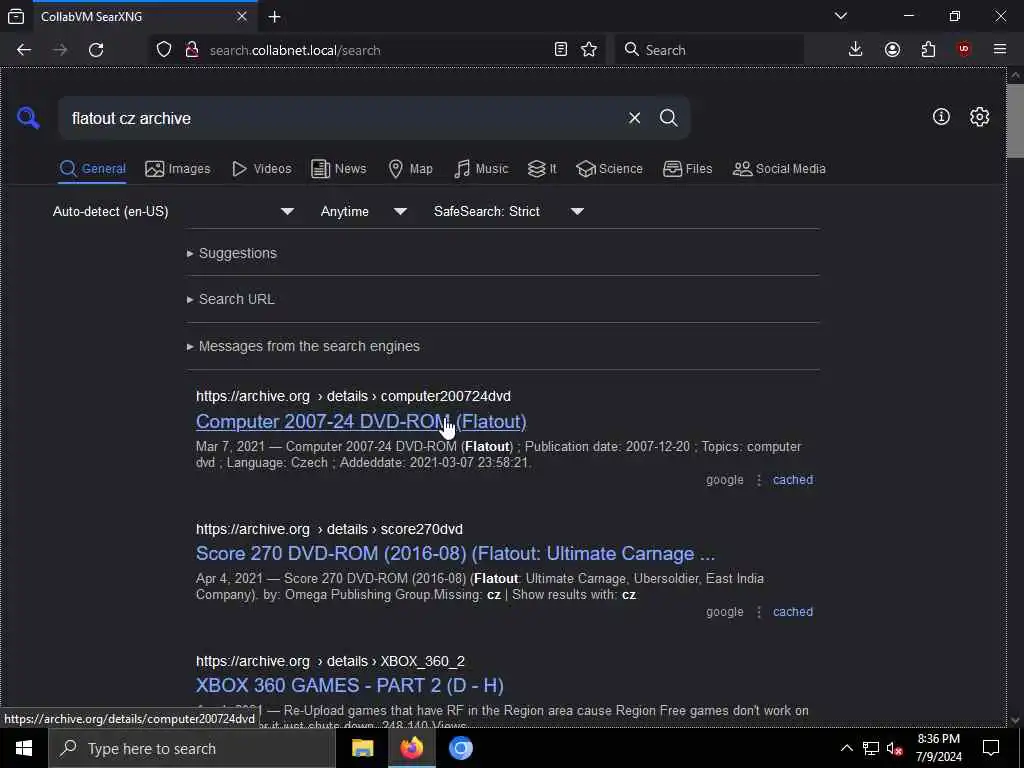Open the network tray icon
This screenshot has width=1024, height=768.
pos(871,748)
